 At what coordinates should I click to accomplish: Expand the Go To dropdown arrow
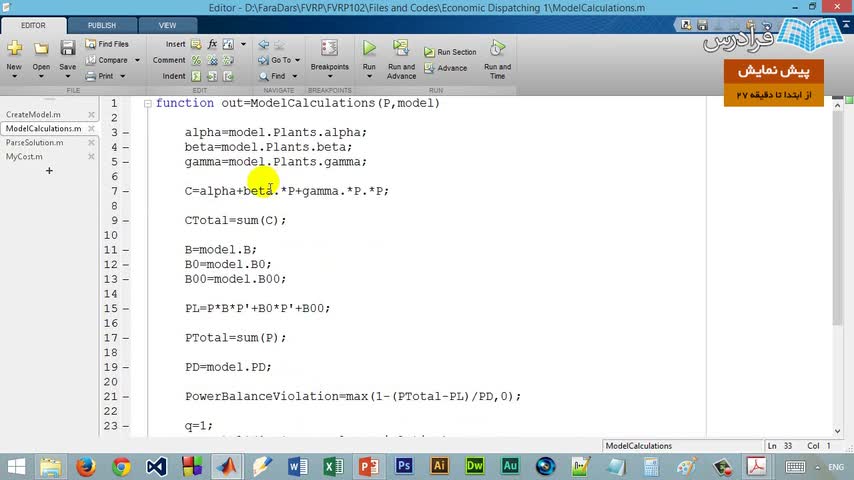[x=297, y=60]
